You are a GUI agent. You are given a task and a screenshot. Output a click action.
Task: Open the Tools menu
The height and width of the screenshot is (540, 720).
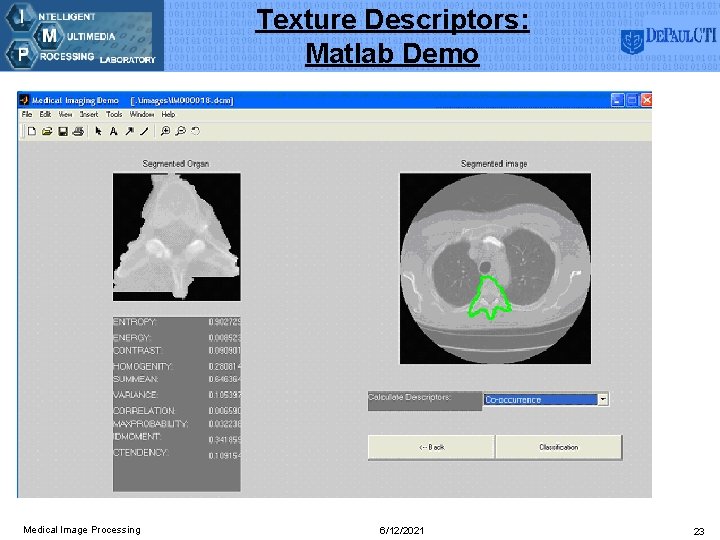coord(114,114)
